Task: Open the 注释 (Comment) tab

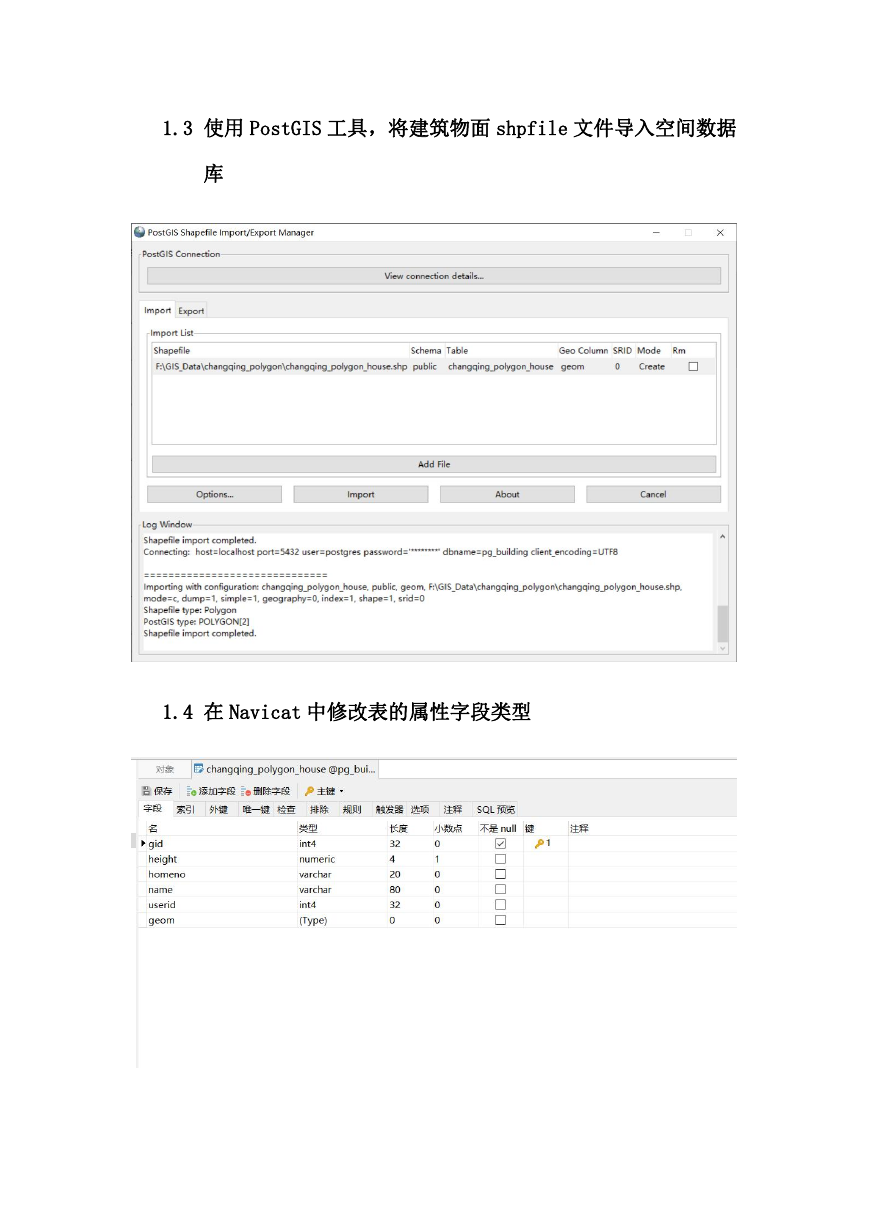Action: coord(453,809)
